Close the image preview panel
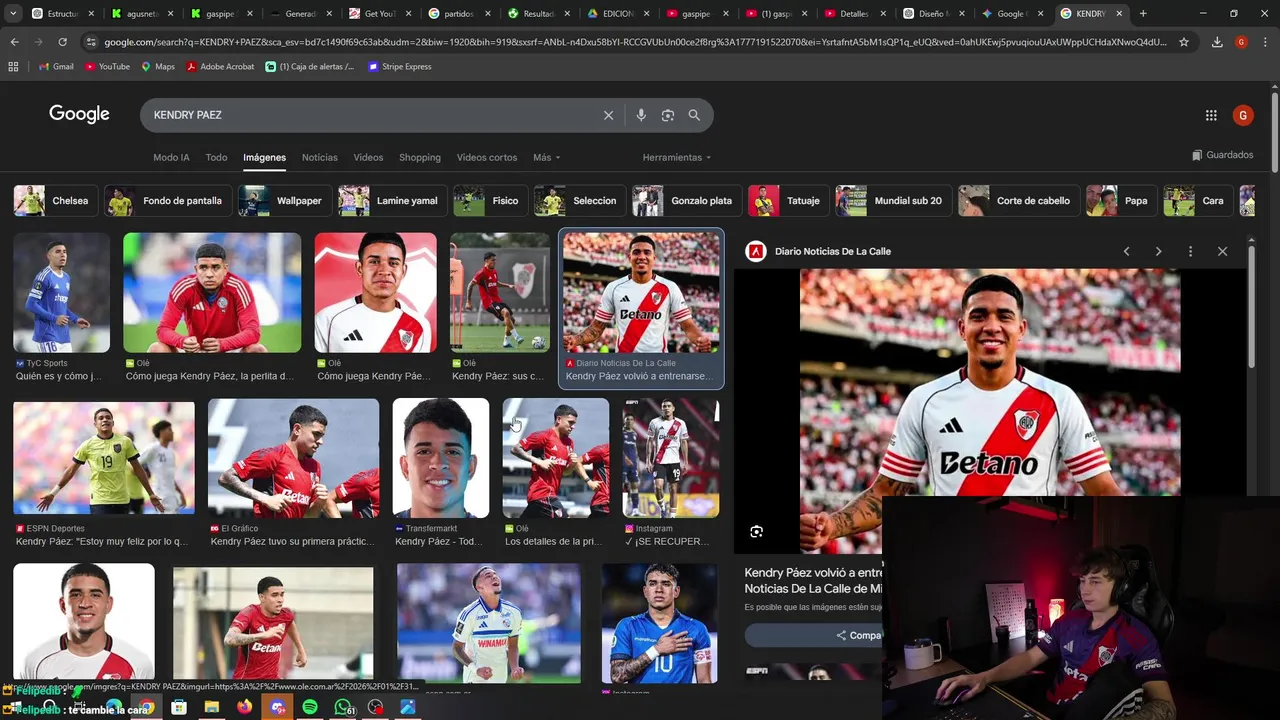 click(x=1222, y=251)
